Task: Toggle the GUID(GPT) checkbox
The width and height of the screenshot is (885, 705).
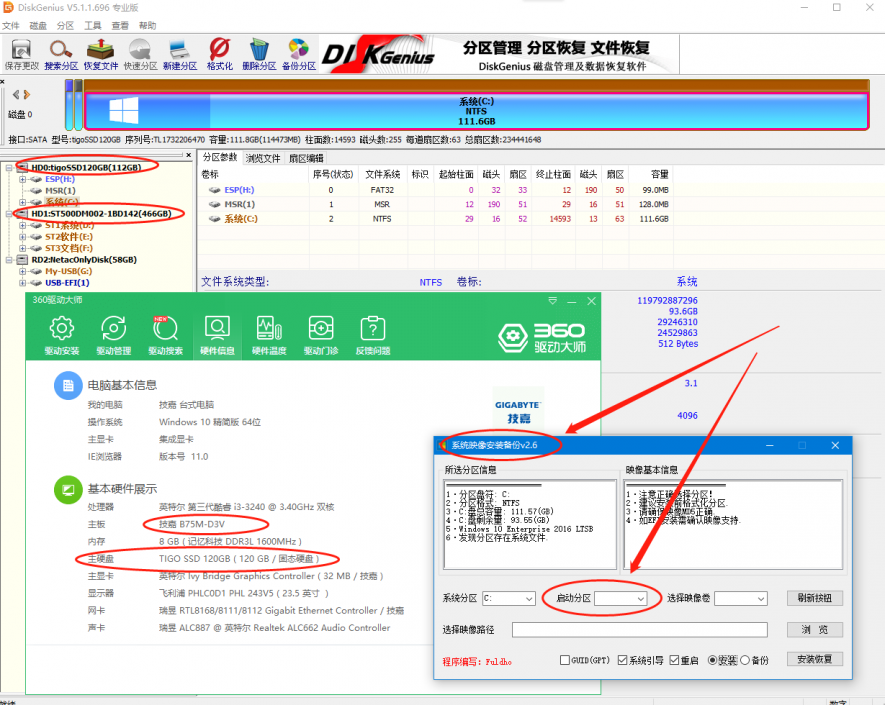Action: tap(564, 660)
